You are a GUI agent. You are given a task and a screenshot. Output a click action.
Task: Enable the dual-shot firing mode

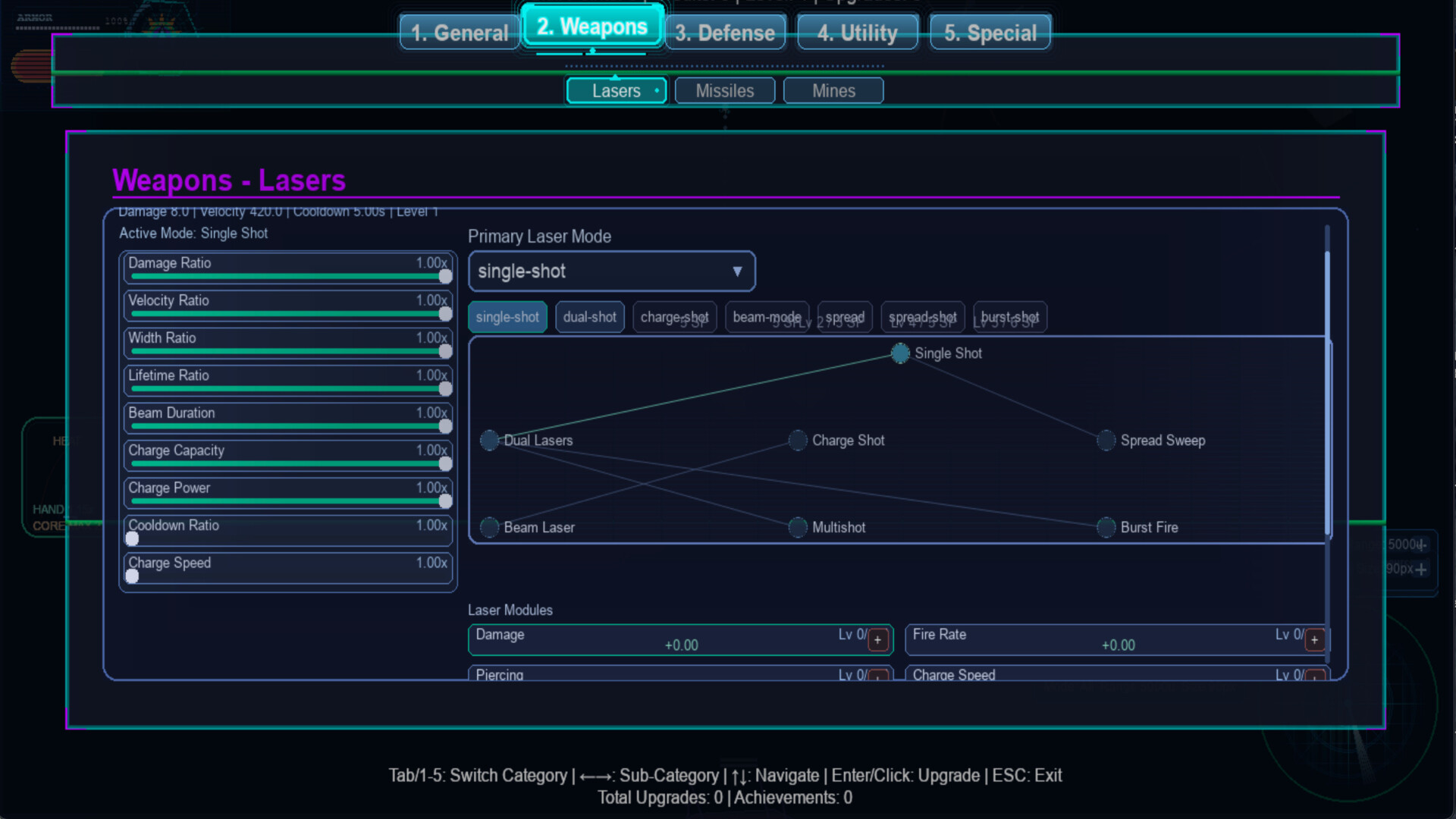(590, 317)
